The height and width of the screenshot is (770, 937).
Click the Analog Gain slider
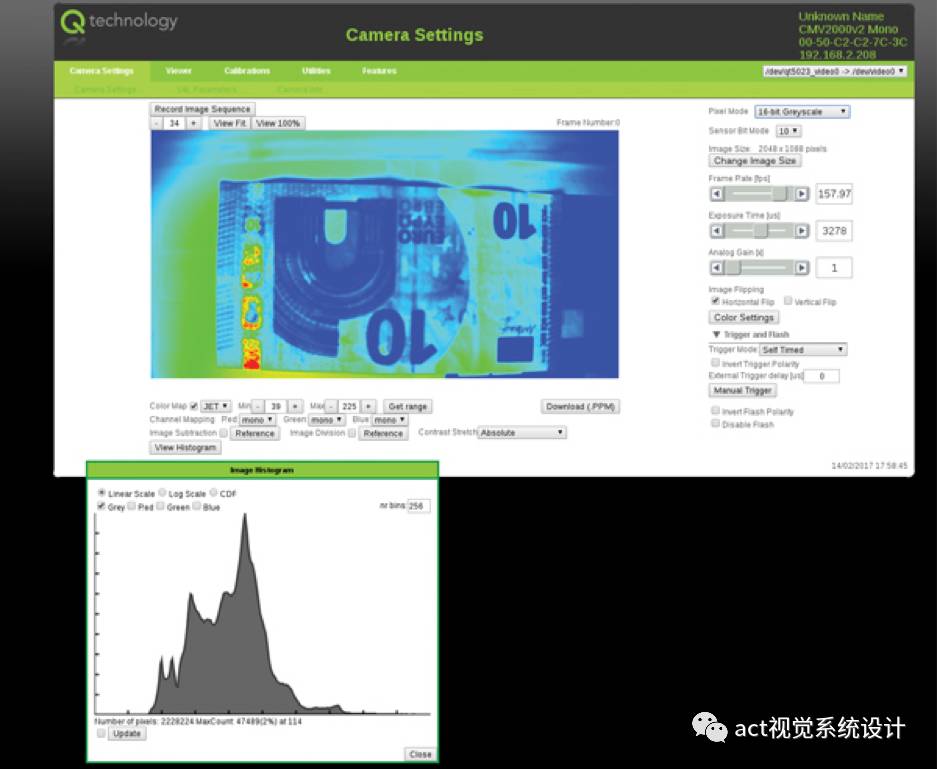click(760, 268)
